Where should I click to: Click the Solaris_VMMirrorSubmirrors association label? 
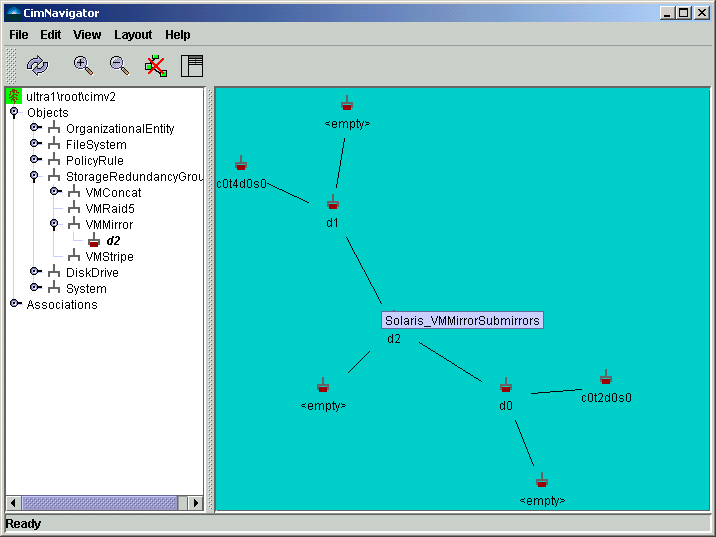point(462,321)
